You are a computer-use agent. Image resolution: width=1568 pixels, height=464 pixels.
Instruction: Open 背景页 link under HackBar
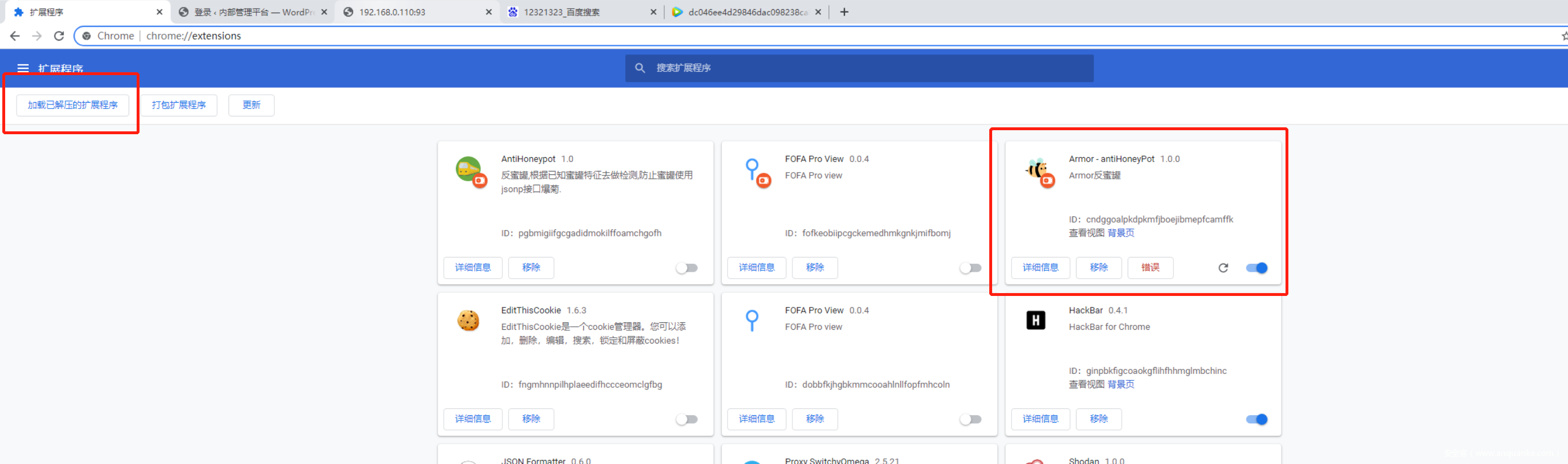(x=1121, y=384)
